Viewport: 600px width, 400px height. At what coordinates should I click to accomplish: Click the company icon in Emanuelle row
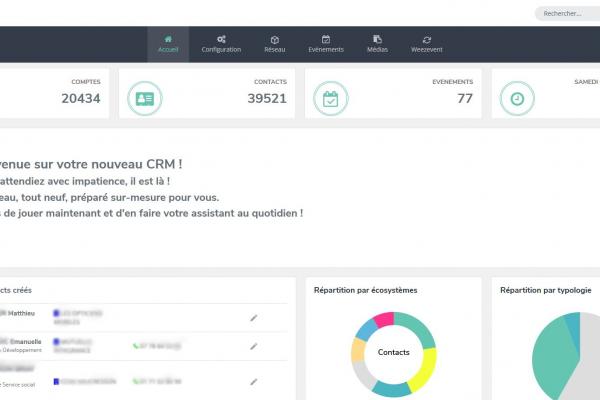pyautogui.click(x=56, y=341)
